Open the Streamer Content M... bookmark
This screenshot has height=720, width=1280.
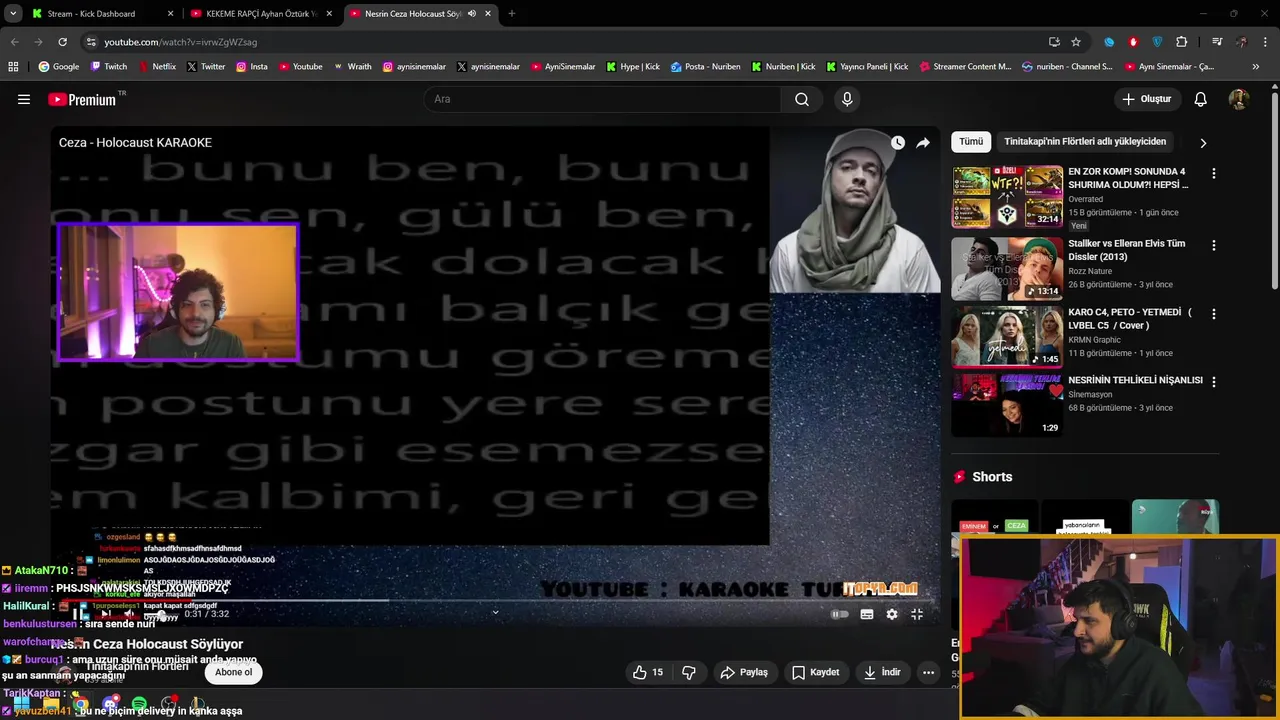pos(964,67)
